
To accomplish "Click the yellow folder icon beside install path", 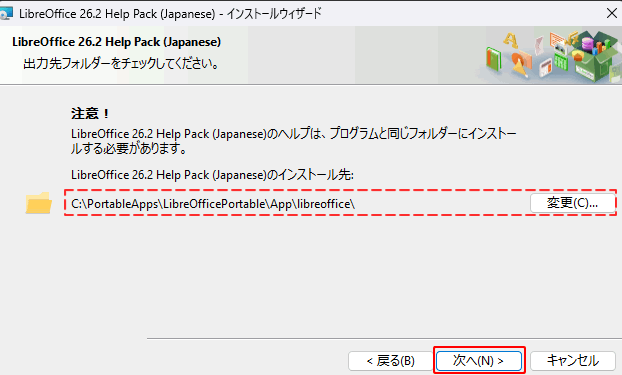I will (x=38, y=203).
